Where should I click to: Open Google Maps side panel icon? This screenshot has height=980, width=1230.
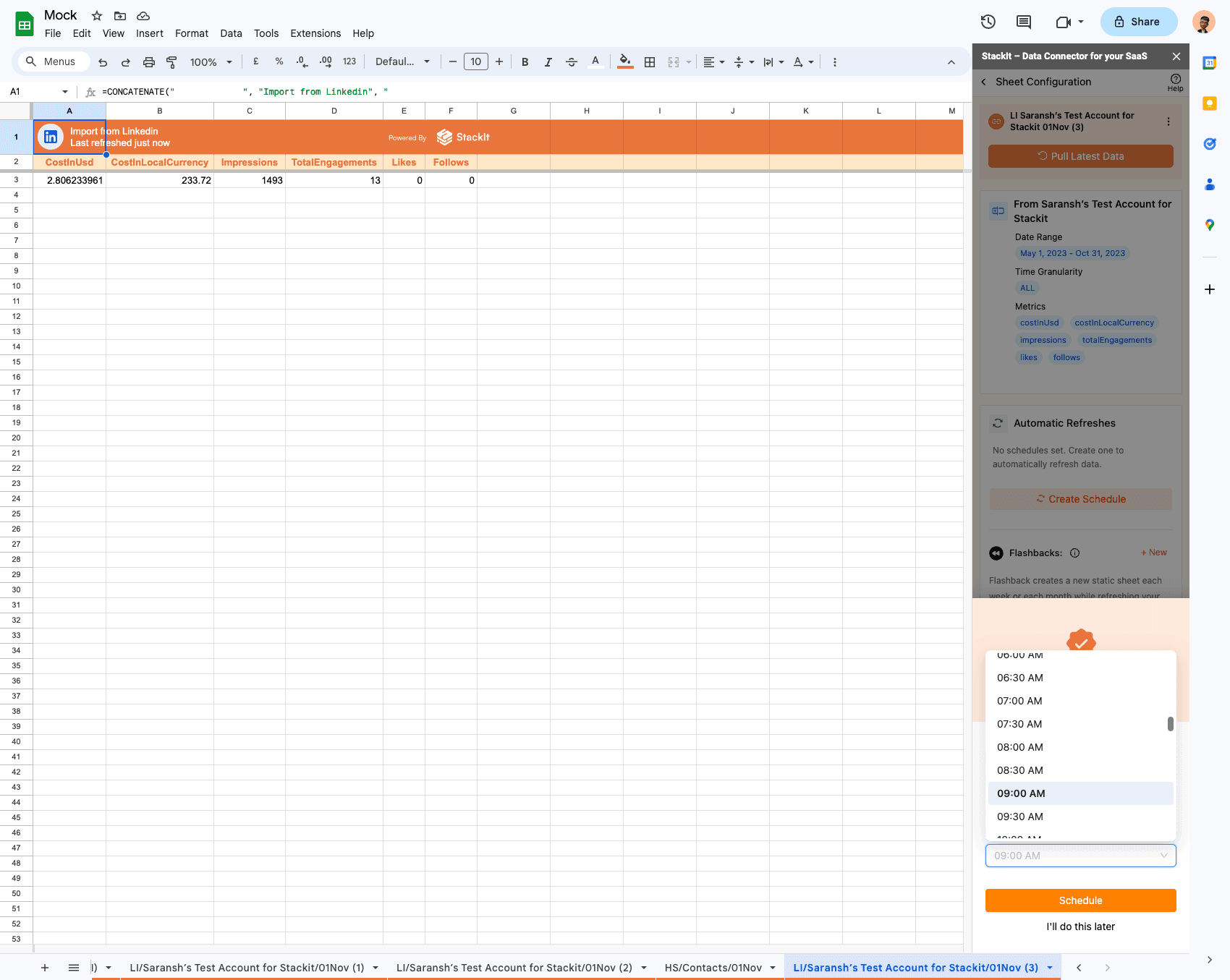(x=1210, y=225)
